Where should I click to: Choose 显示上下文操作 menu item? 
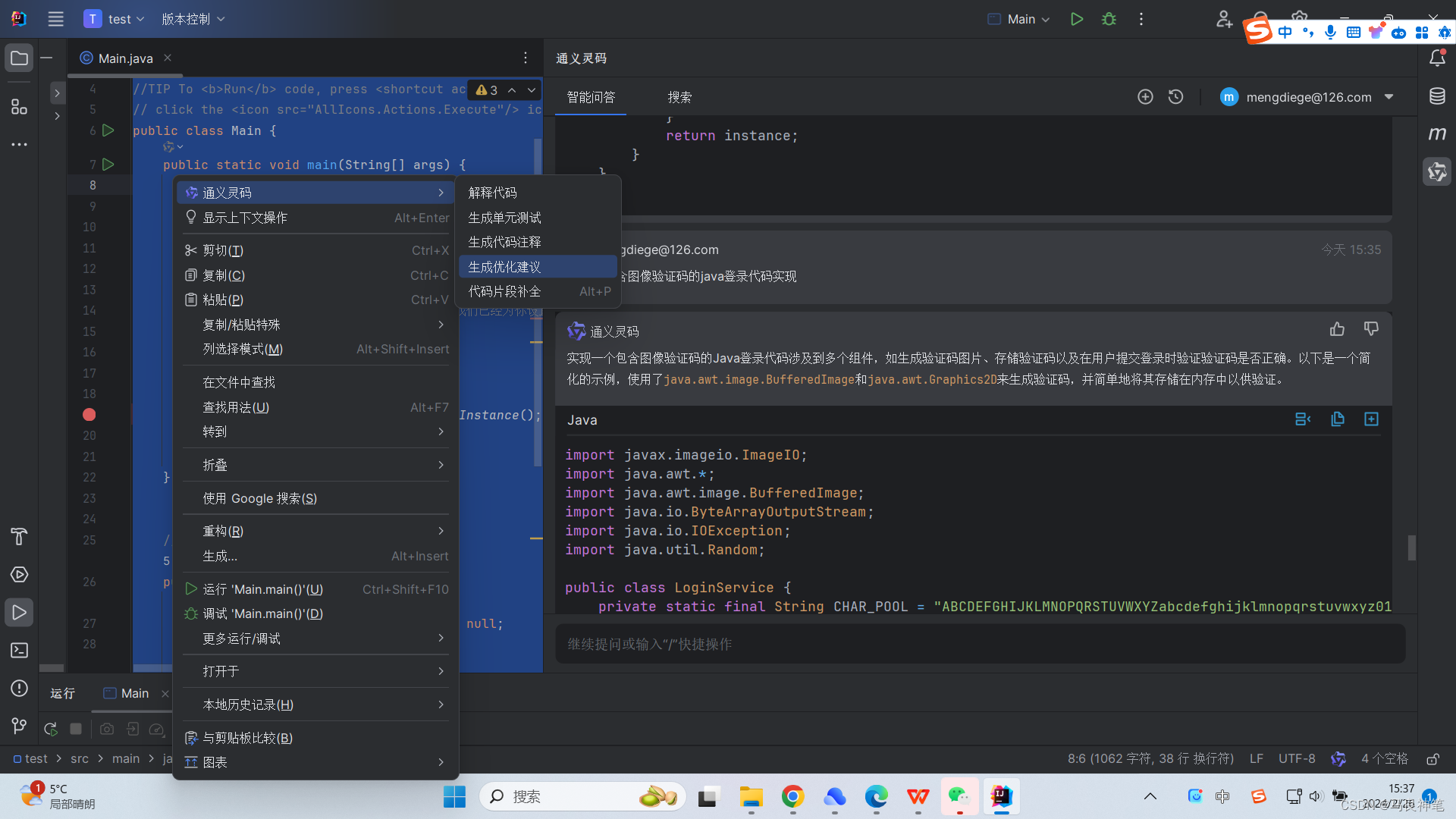[316, 218]
